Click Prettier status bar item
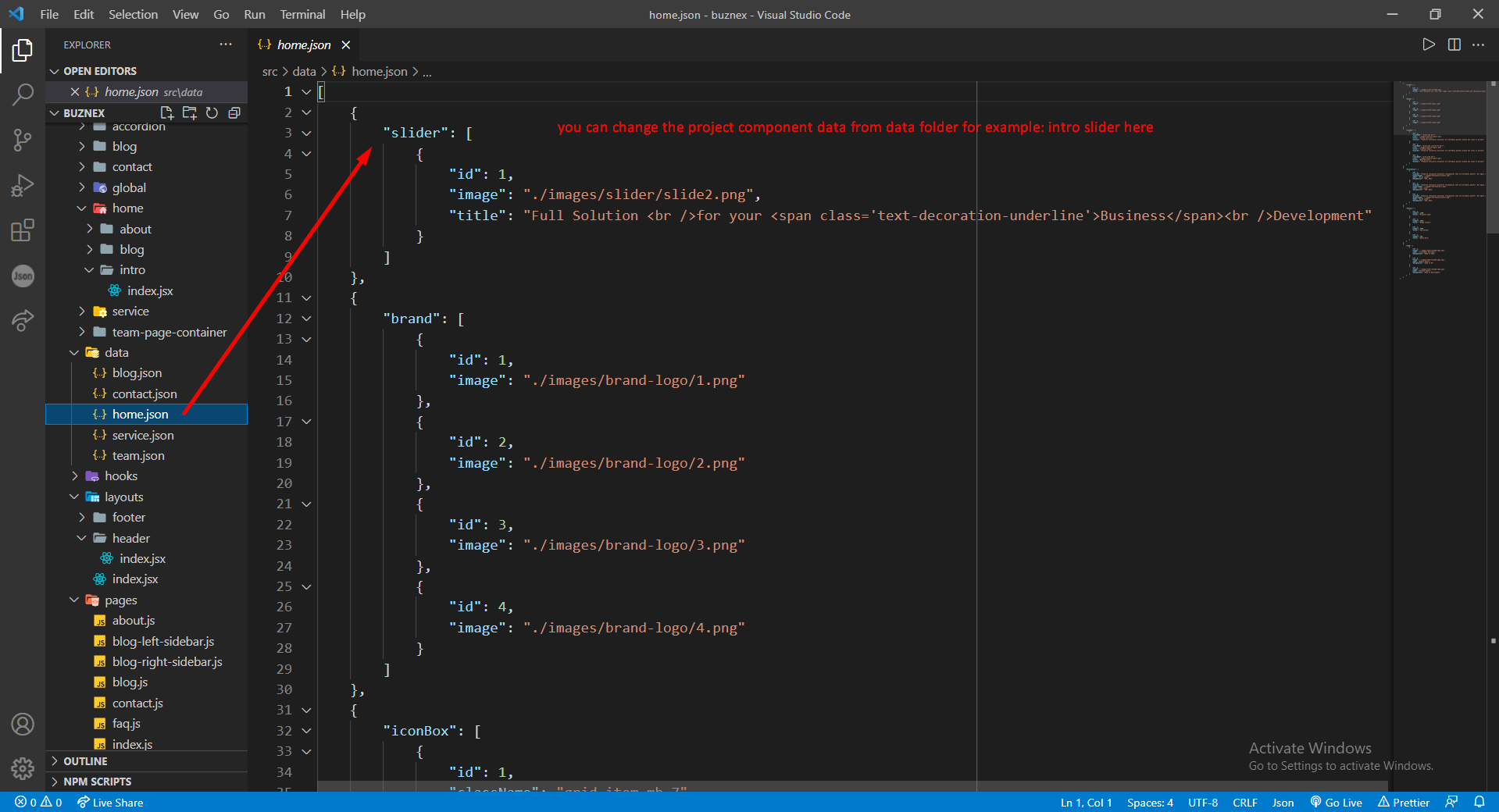The image size is (1499, 812). pos(1404,803)
